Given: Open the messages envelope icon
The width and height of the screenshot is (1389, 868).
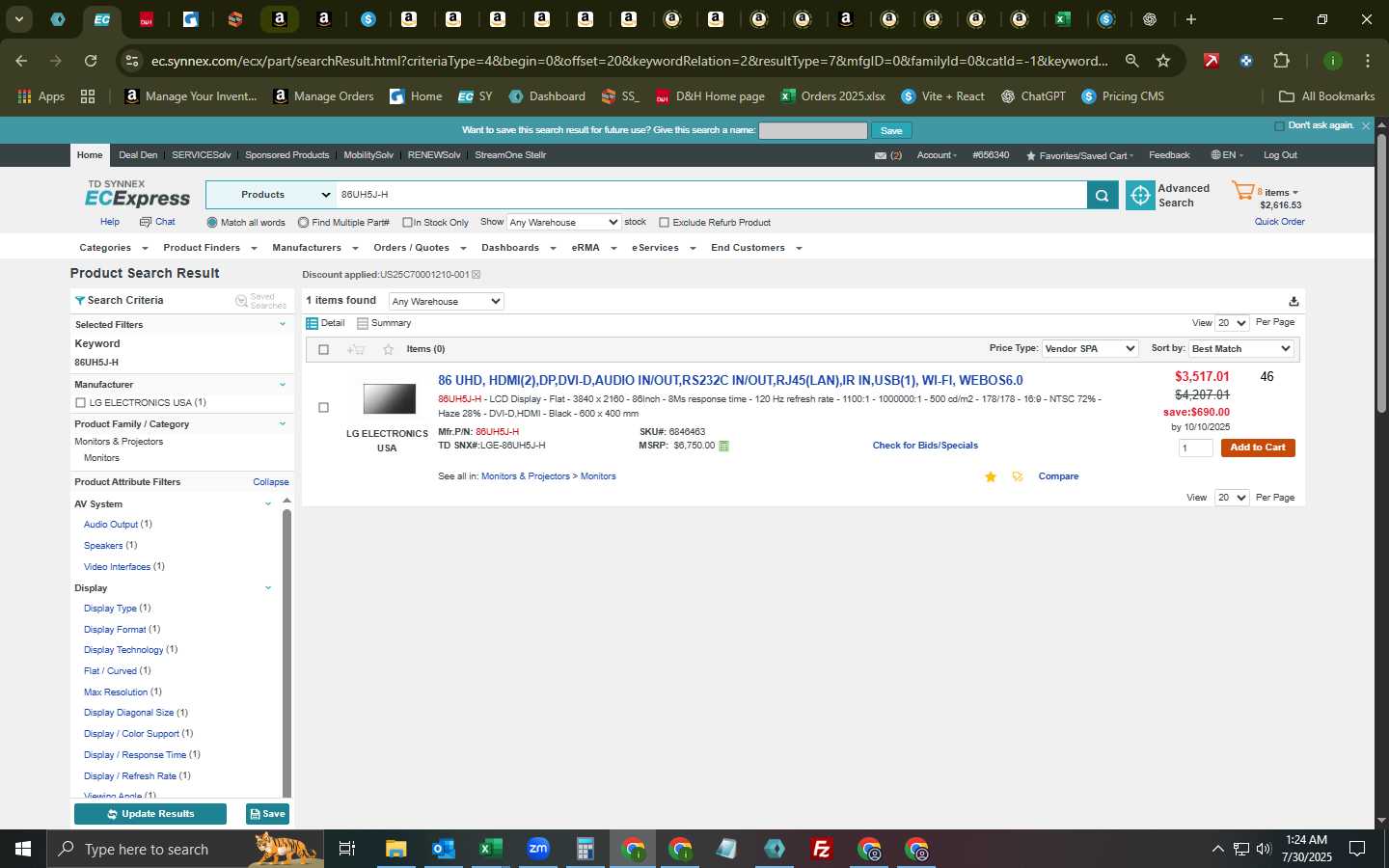Looking at the screenshot, I should click(x=880, y=155).
